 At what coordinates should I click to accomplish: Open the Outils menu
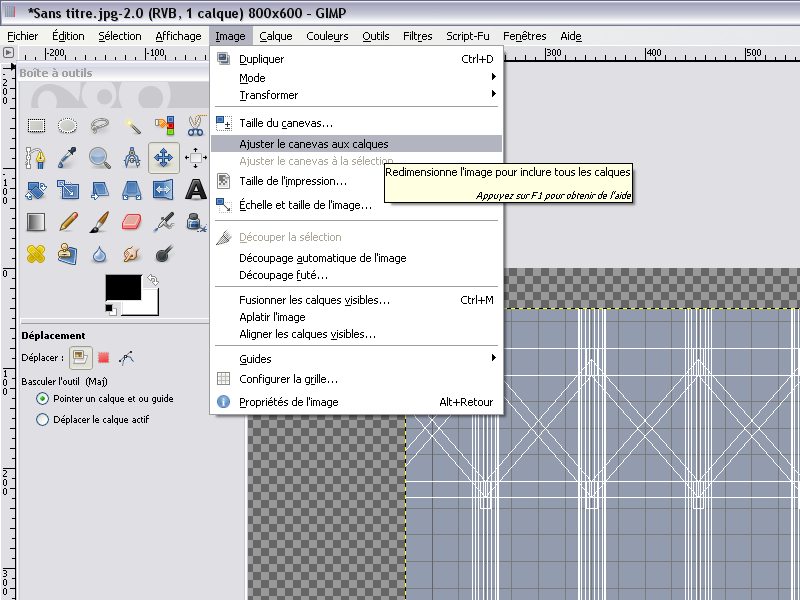coord(376,36)
